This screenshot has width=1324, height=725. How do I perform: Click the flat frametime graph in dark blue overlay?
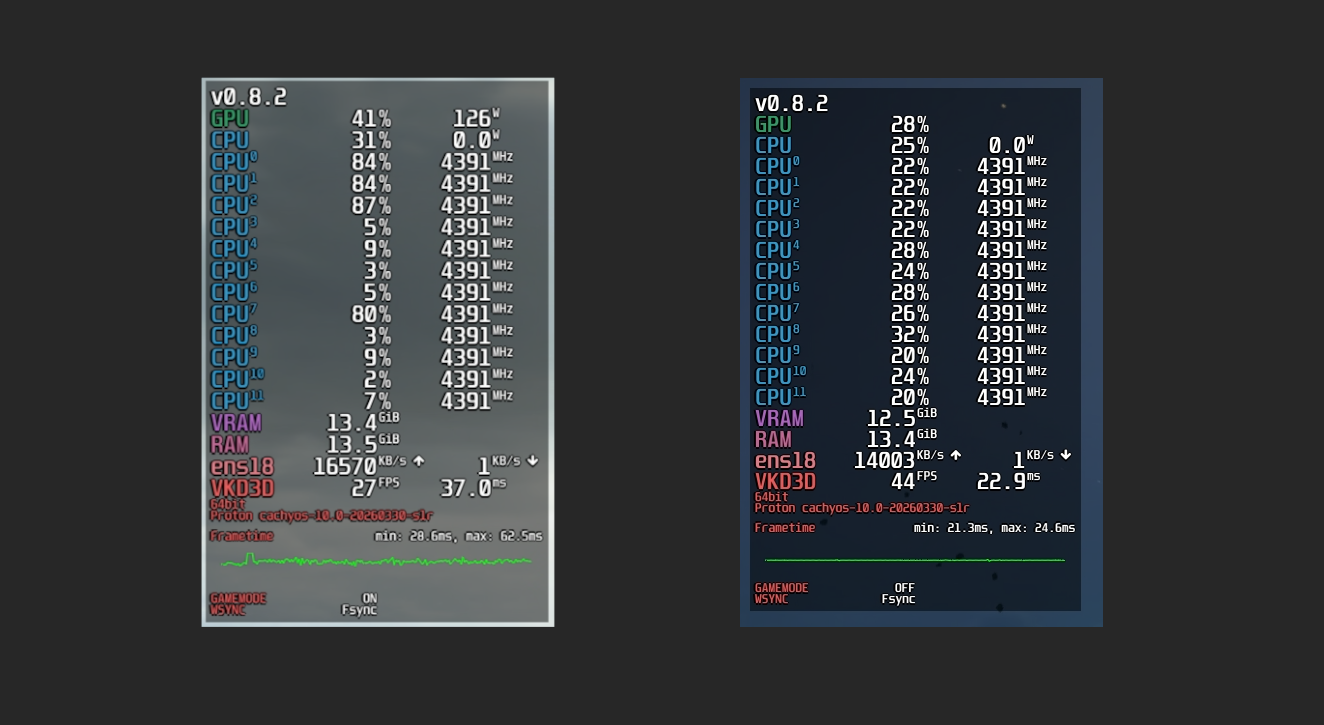[914, 560]
